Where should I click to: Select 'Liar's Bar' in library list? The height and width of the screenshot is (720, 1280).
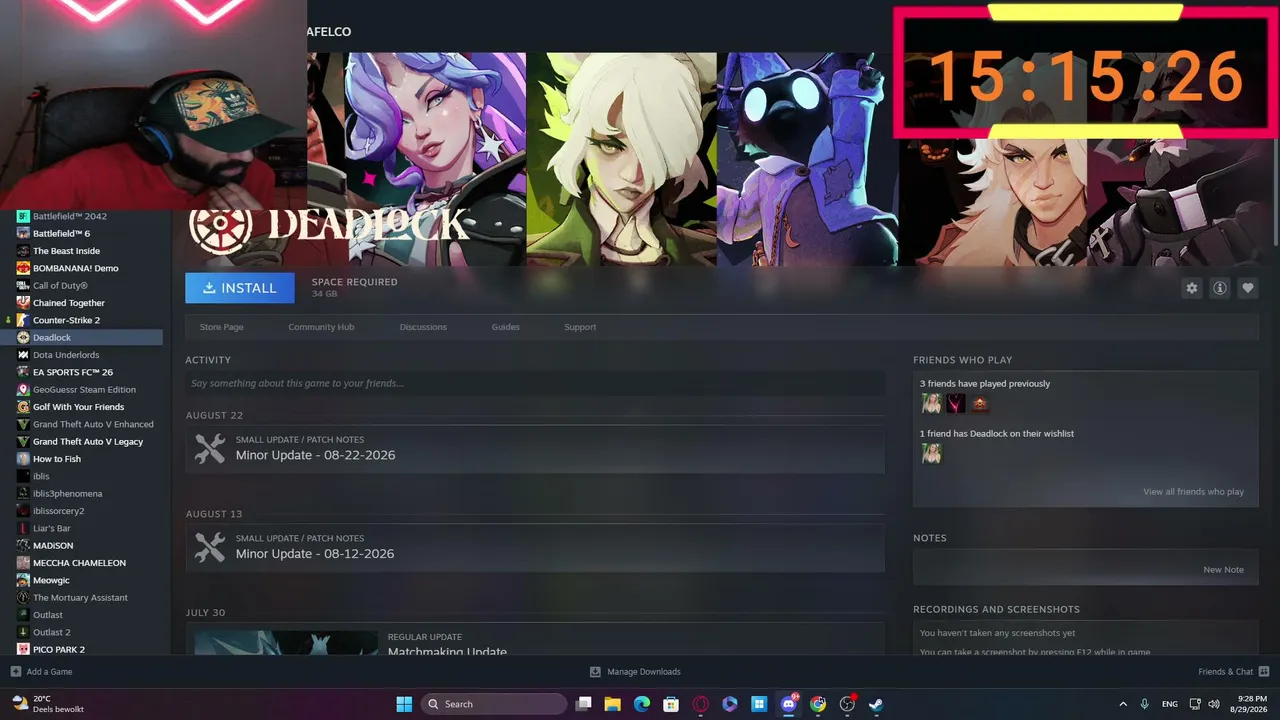(x=52, y=528)
